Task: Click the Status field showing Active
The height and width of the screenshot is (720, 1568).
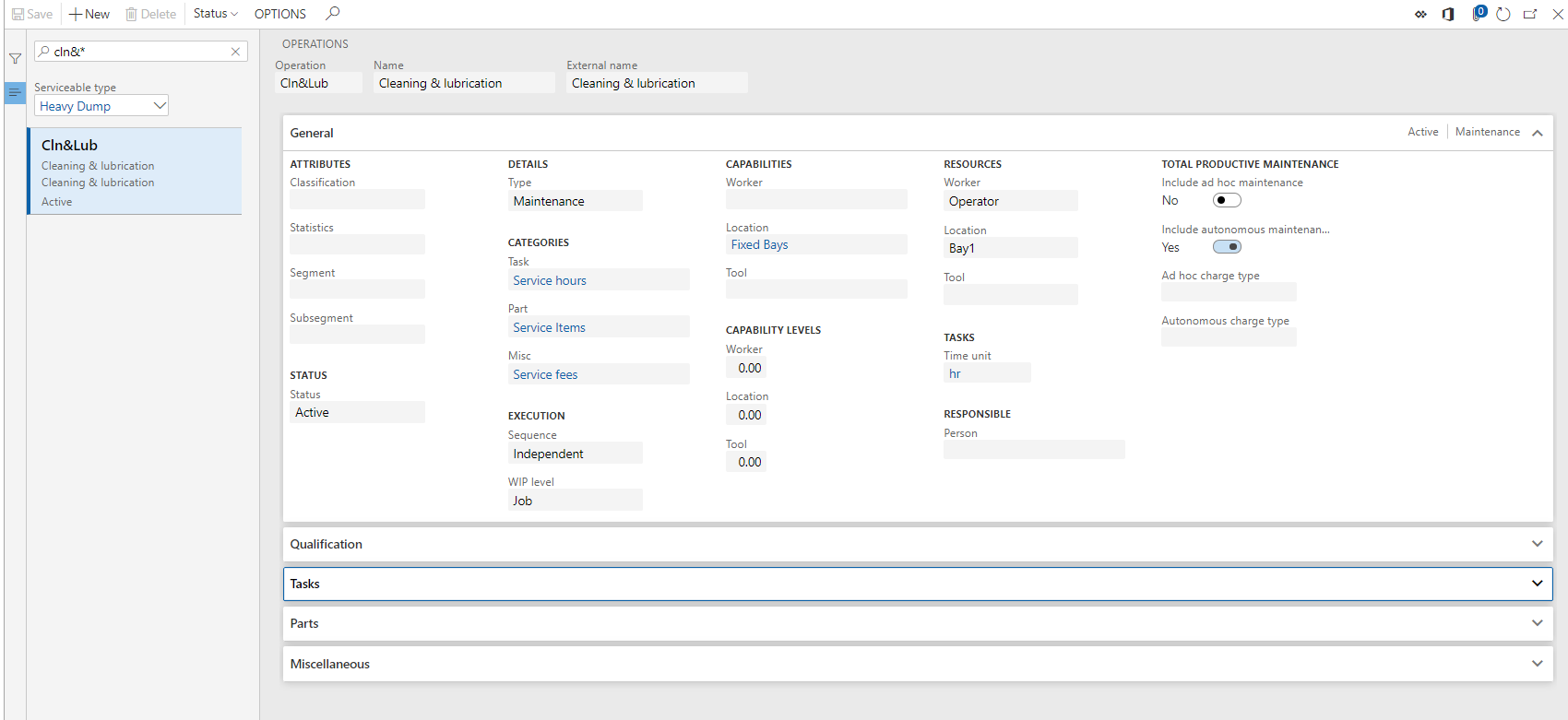Action: tap(358, 412)
